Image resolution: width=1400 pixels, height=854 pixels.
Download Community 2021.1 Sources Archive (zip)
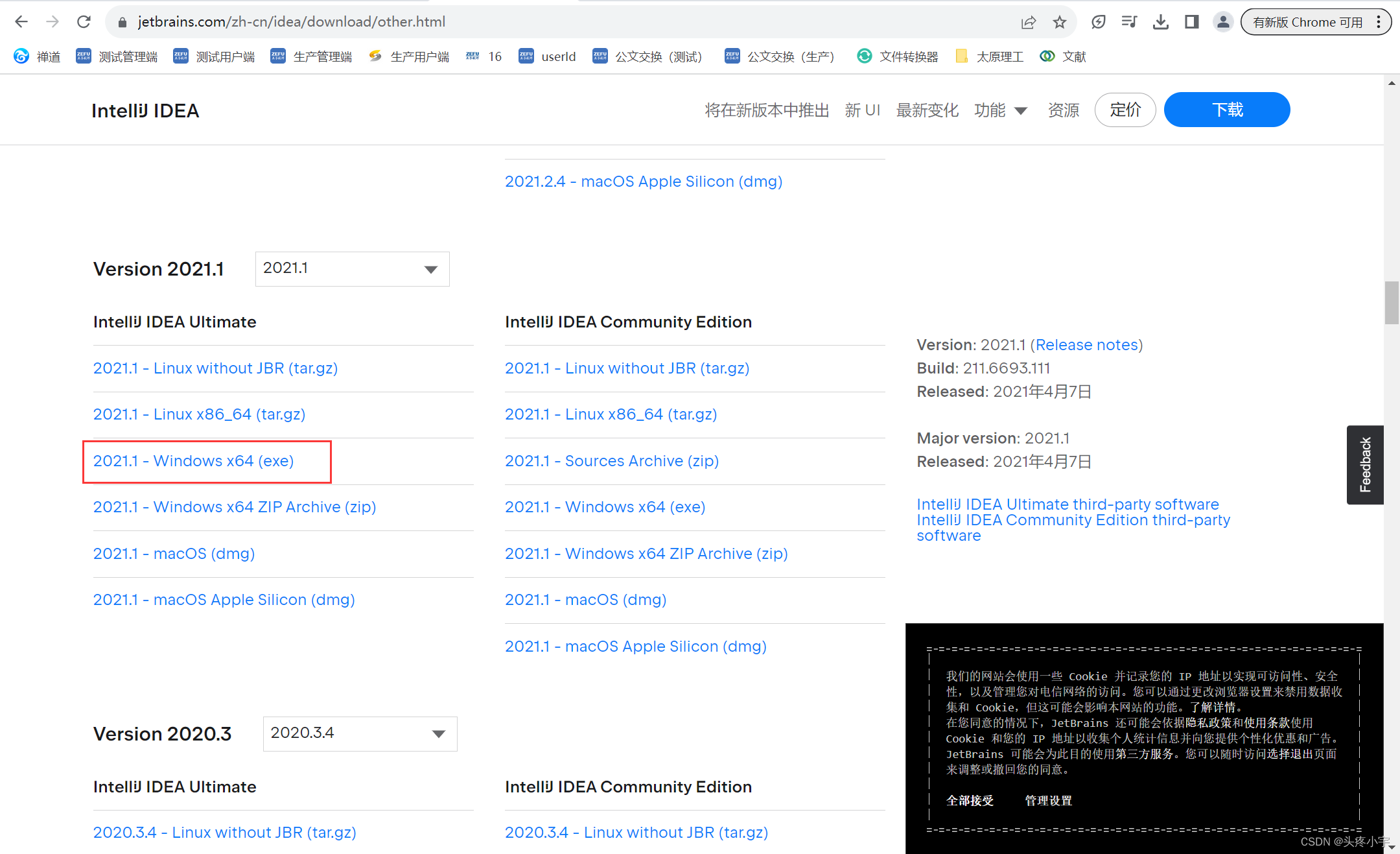click(x=612, y=461)
